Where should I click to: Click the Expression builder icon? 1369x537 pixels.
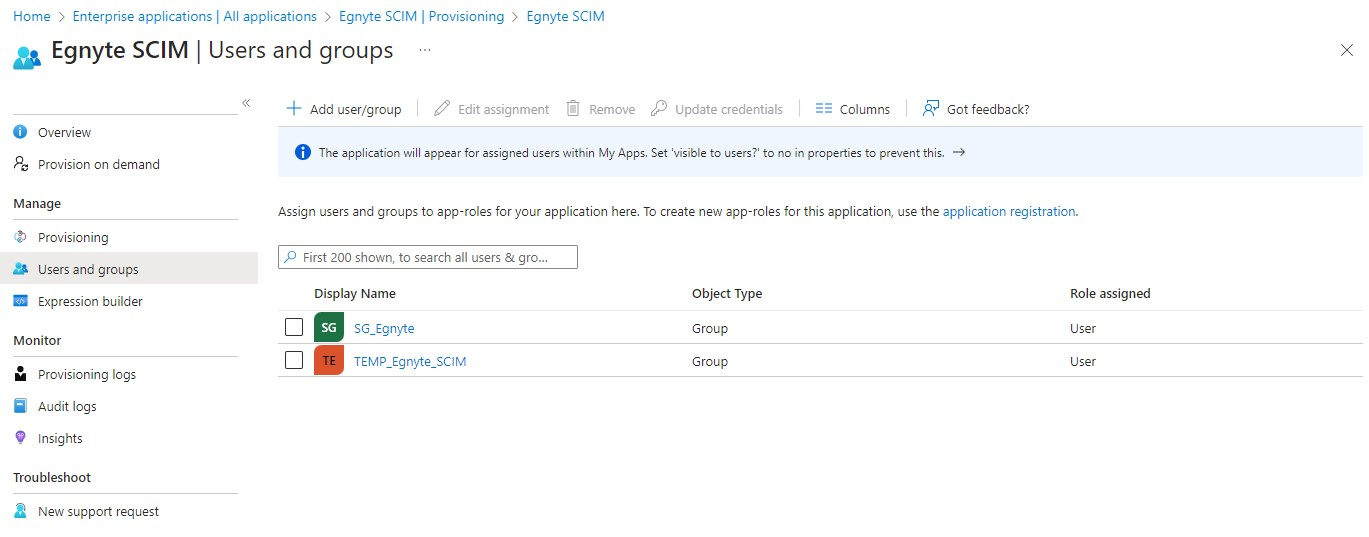[x=20, y=301]
